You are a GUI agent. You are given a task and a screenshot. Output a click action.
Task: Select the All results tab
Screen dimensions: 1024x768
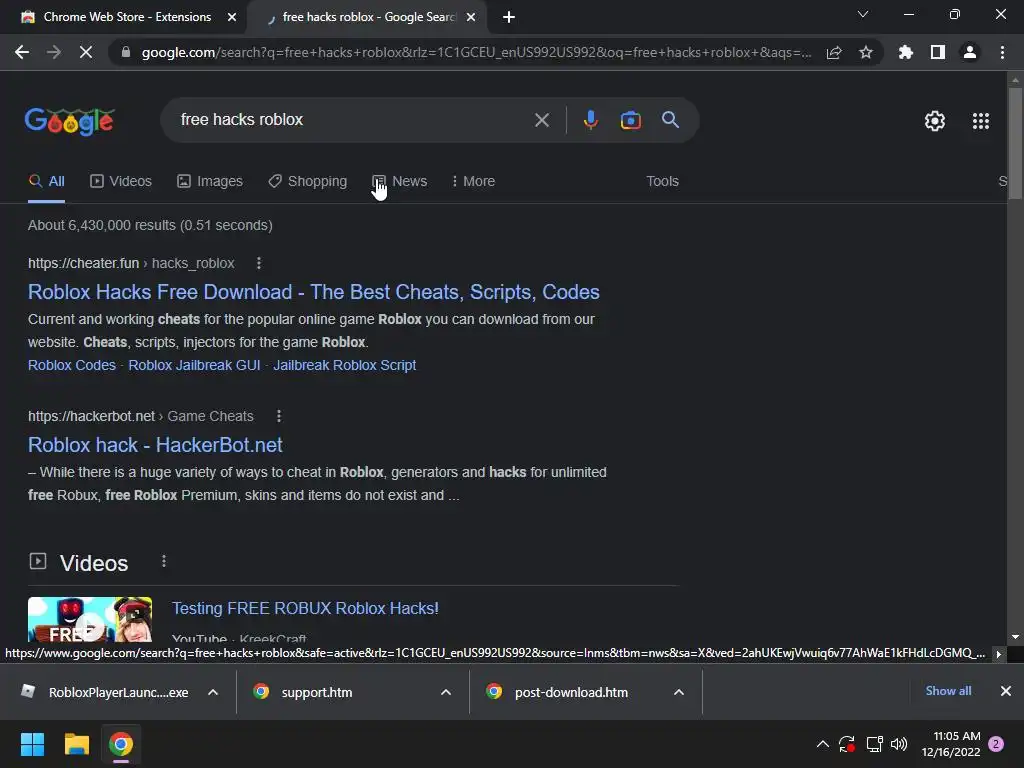pos(46,182)
